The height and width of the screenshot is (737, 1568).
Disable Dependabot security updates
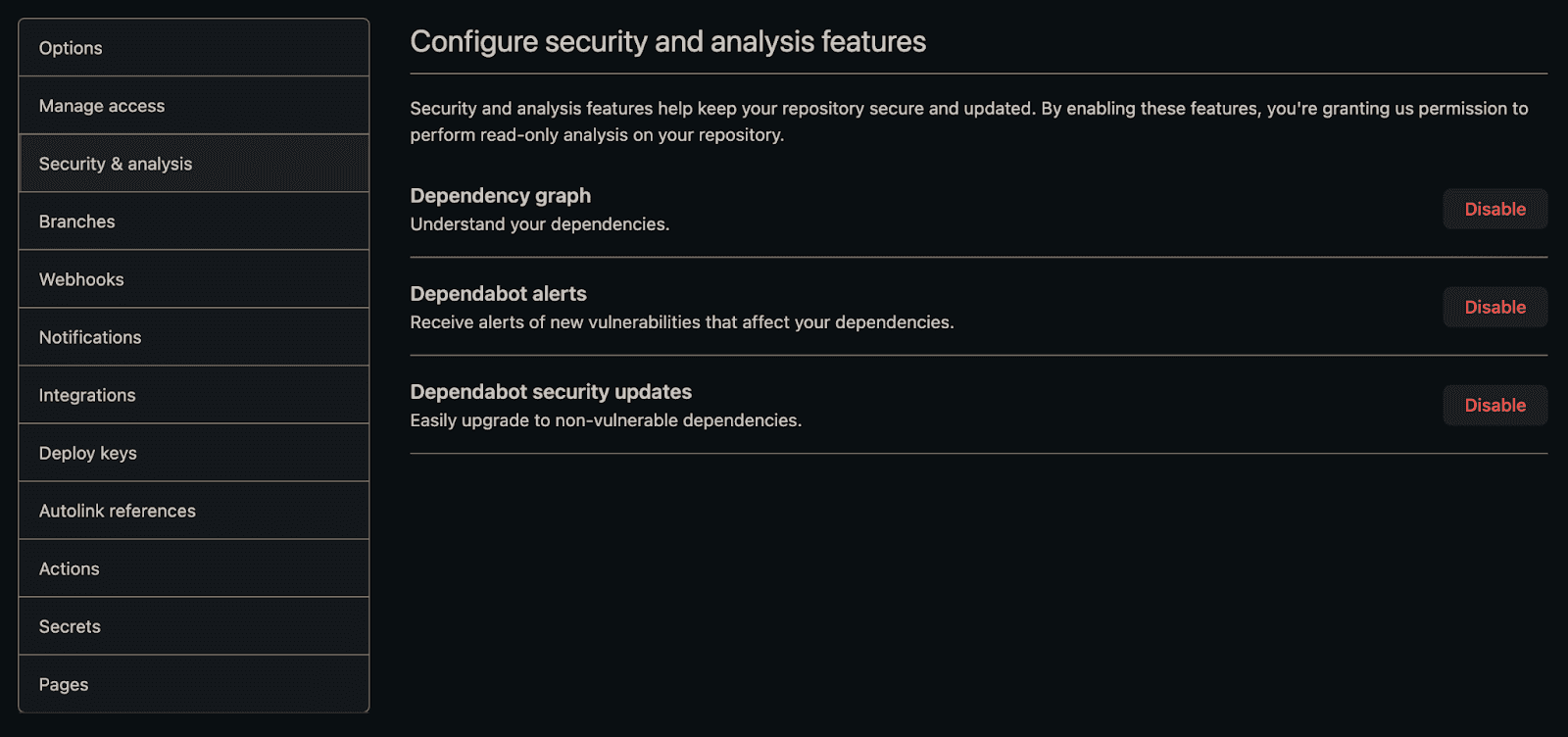pyautogui.click(x=1494, y=405)
